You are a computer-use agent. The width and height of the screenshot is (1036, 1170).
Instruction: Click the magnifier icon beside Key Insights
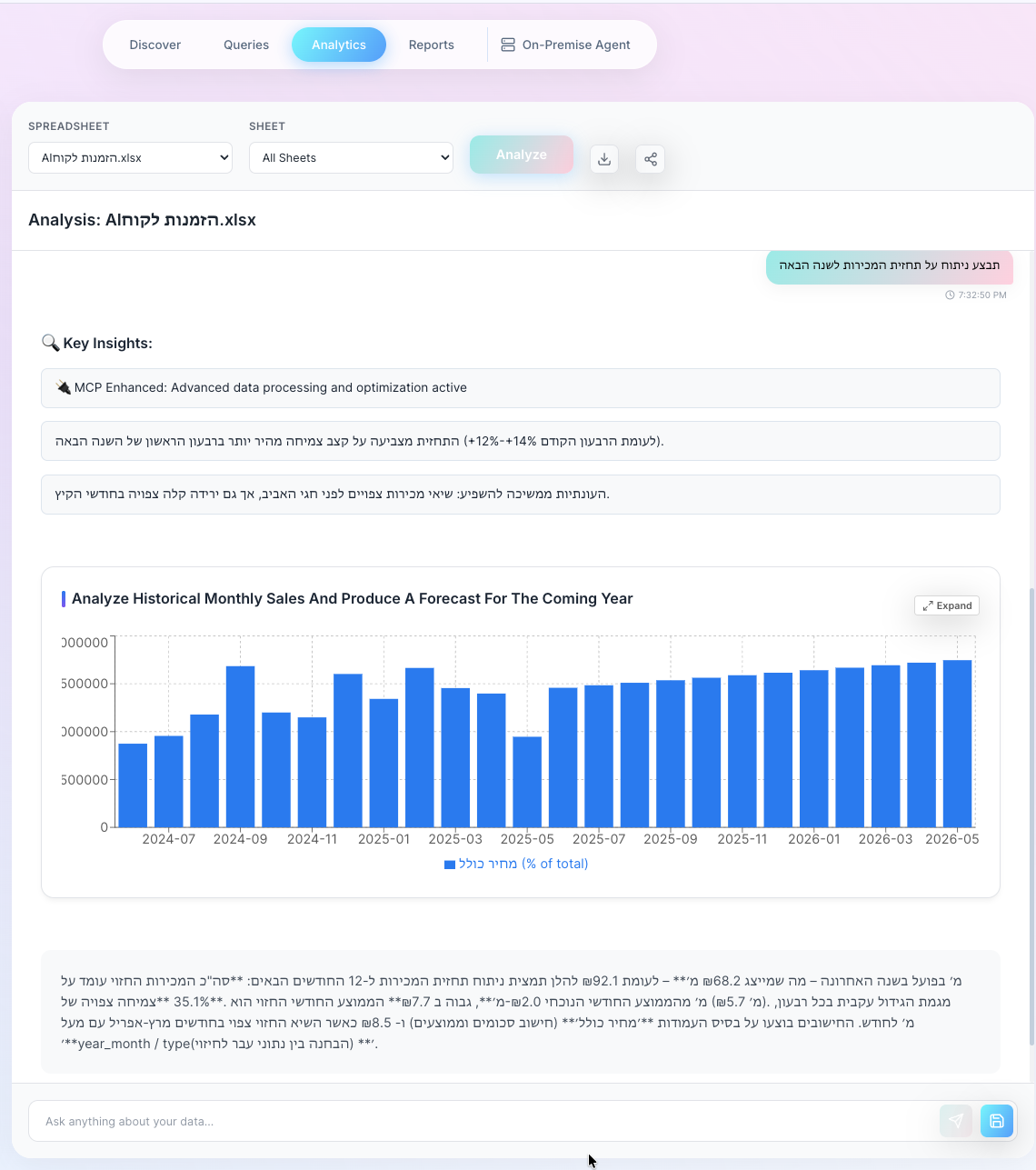click(50, 343)
